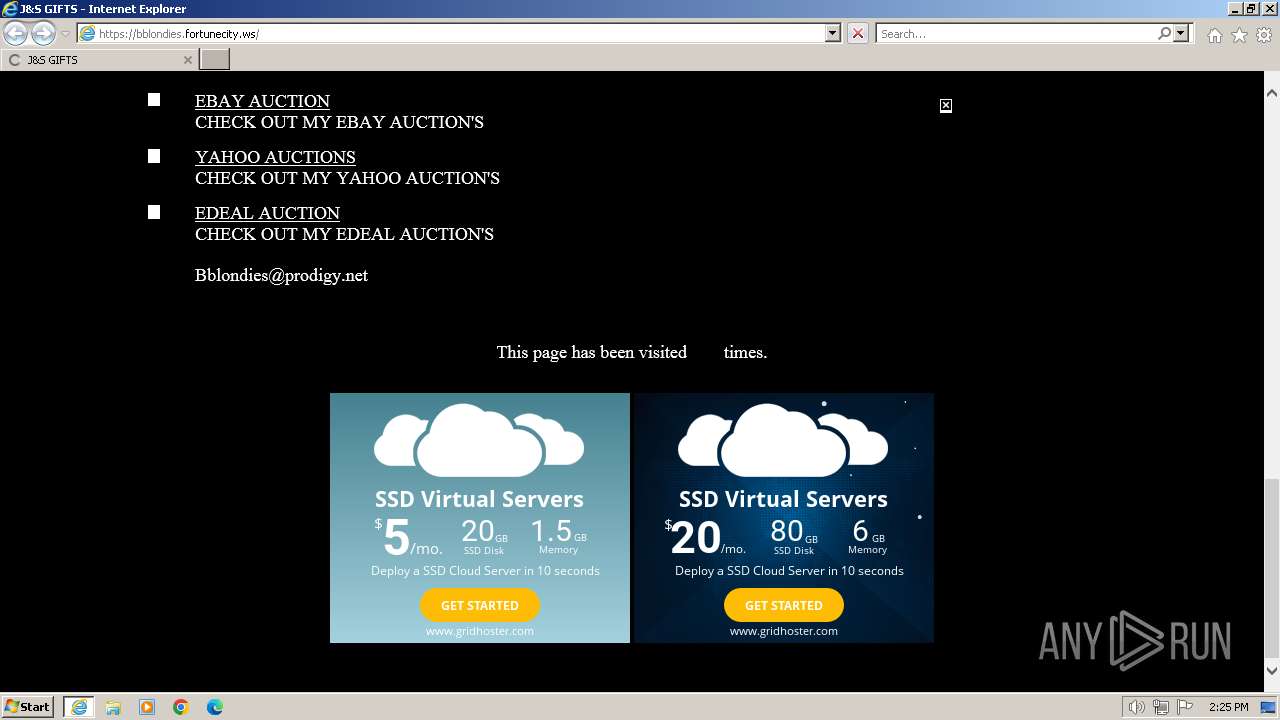Click 'CHECK OUT MY EBAY AUCTION'S' text

(339, 122)
